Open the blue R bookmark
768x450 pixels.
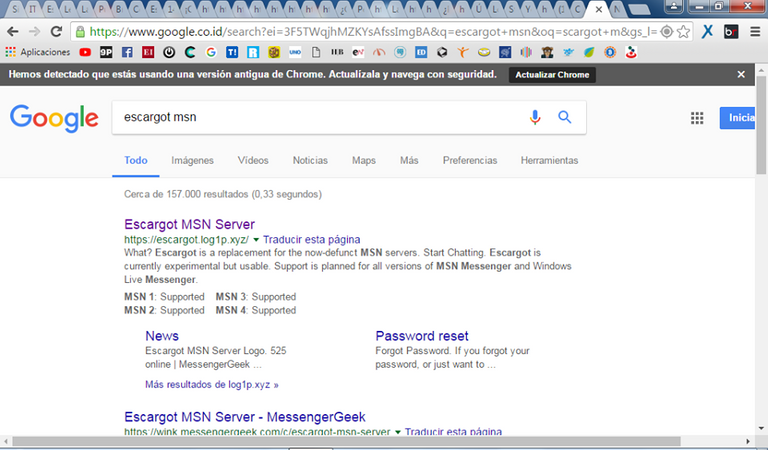tap(253, 52)
